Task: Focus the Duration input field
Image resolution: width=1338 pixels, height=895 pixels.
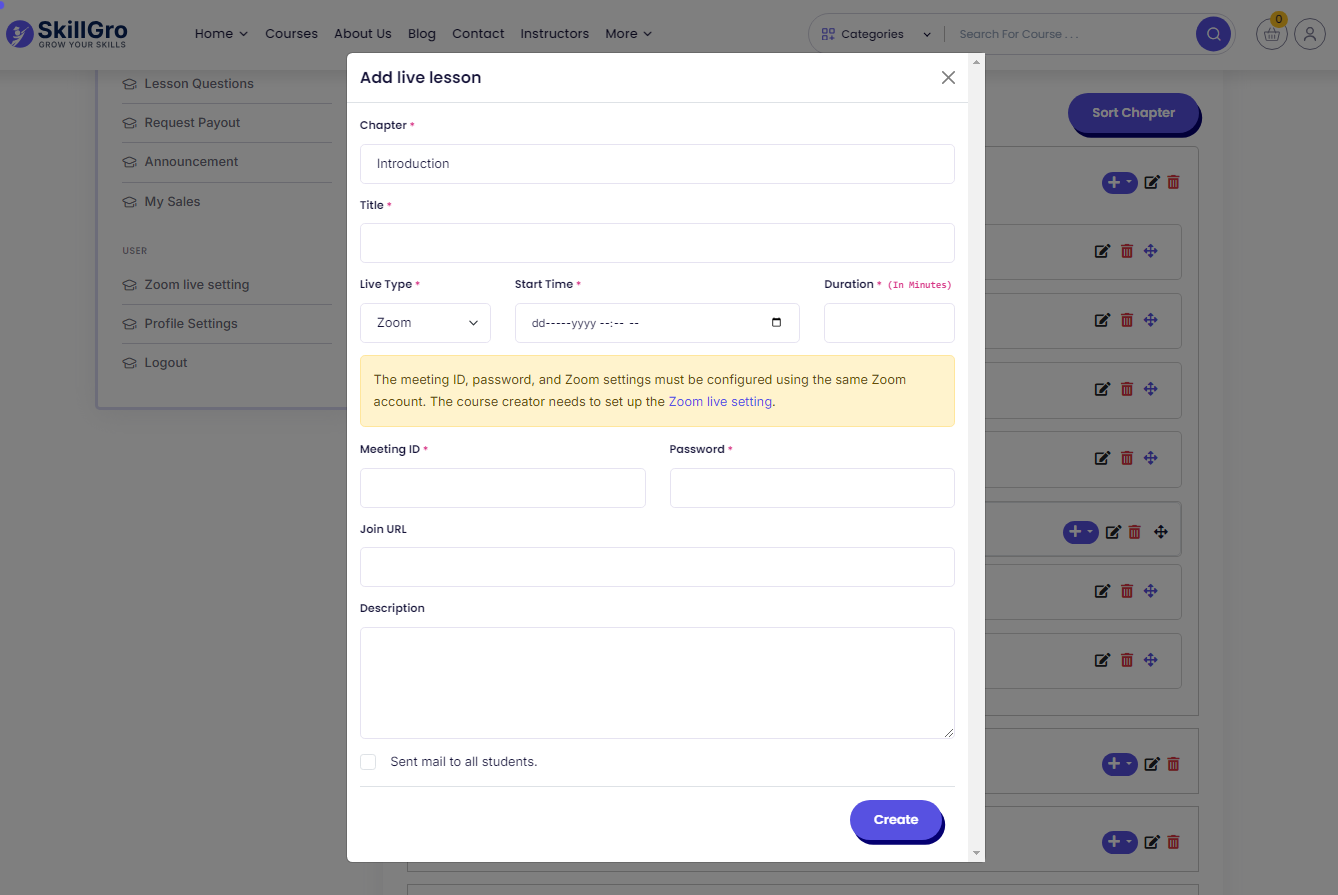Action: pos(889,323)
